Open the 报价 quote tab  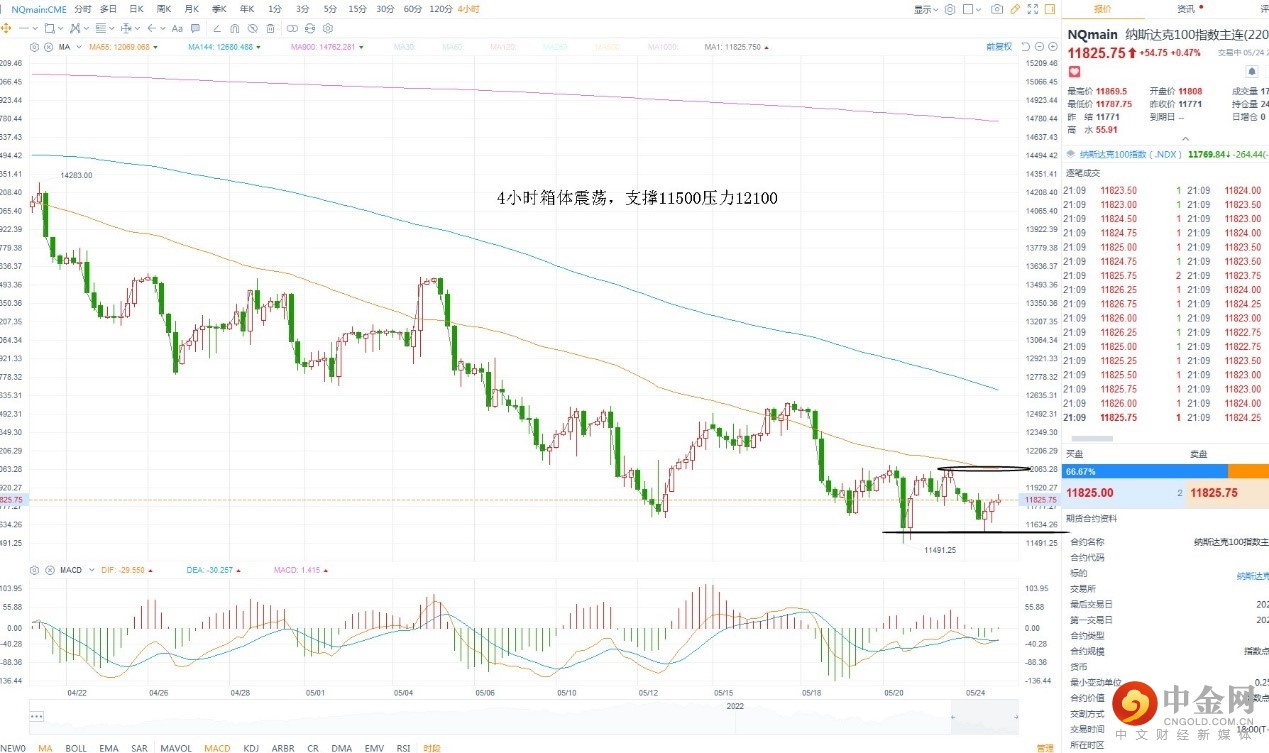click(x=1102, y=9)
